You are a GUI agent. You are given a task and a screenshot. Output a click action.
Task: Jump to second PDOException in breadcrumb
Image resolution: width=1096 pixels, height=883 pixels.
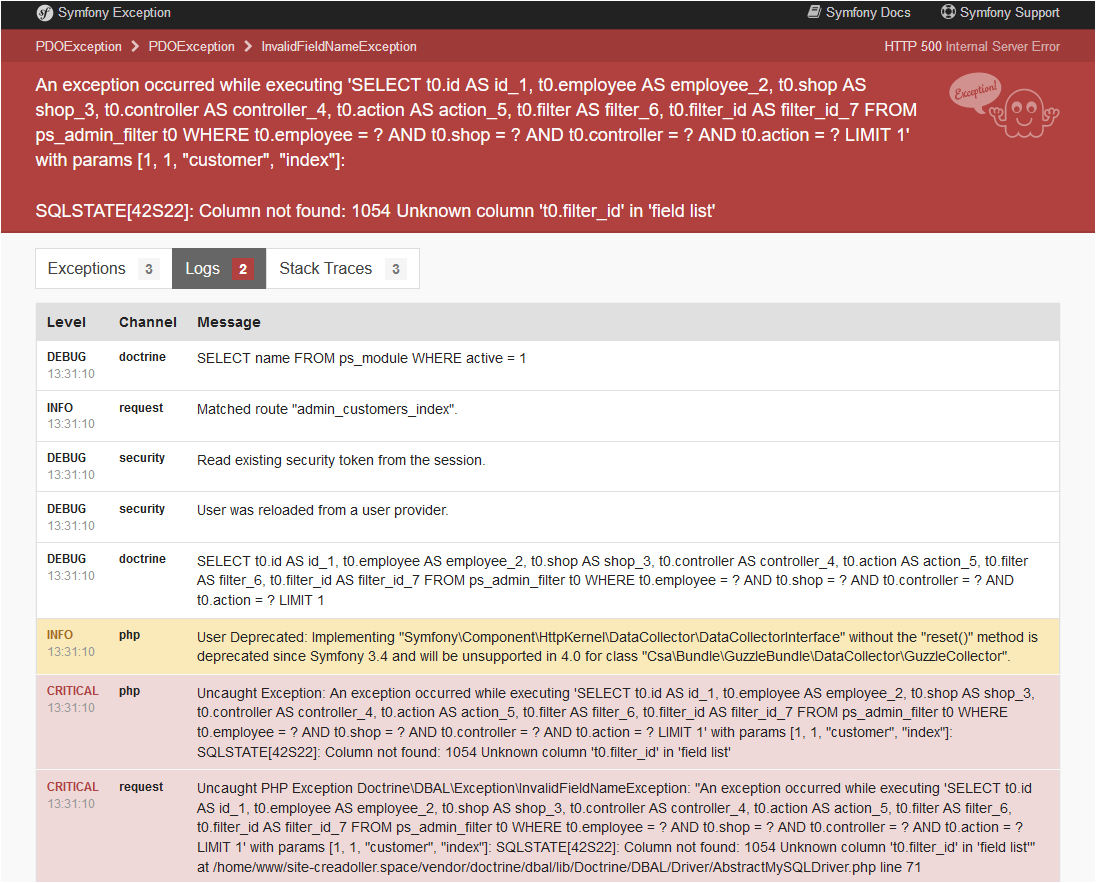tap(192, 47)
